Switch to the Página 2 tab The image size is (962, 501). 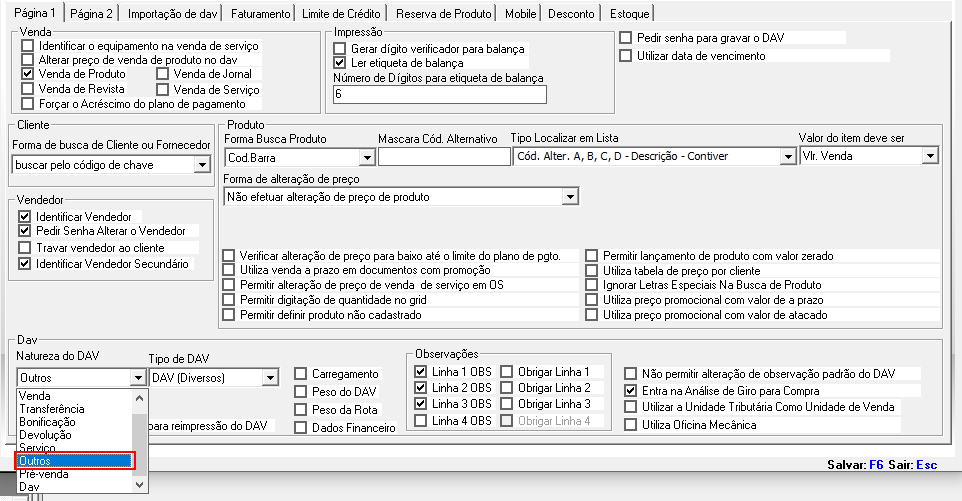coord(91,13)
